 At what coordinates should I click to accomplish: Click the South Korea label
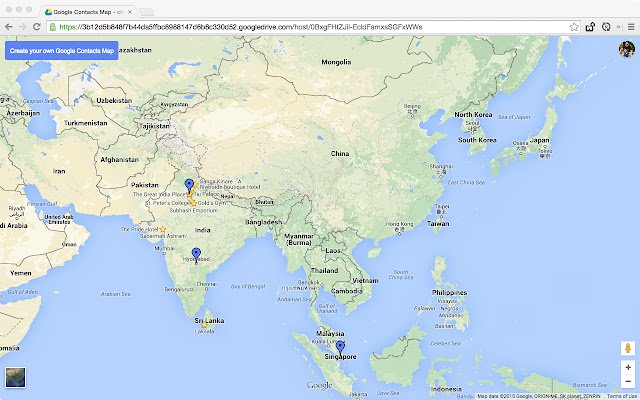click(x=477, y=140)
